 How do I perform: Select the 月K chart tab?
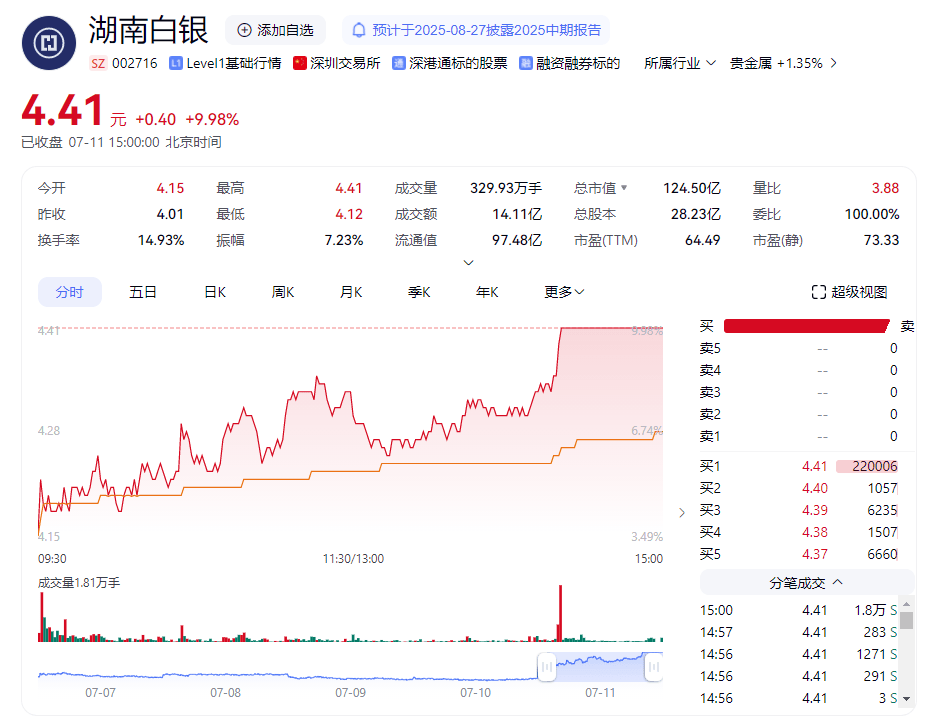pyautogui.click(x=350, y=292)
